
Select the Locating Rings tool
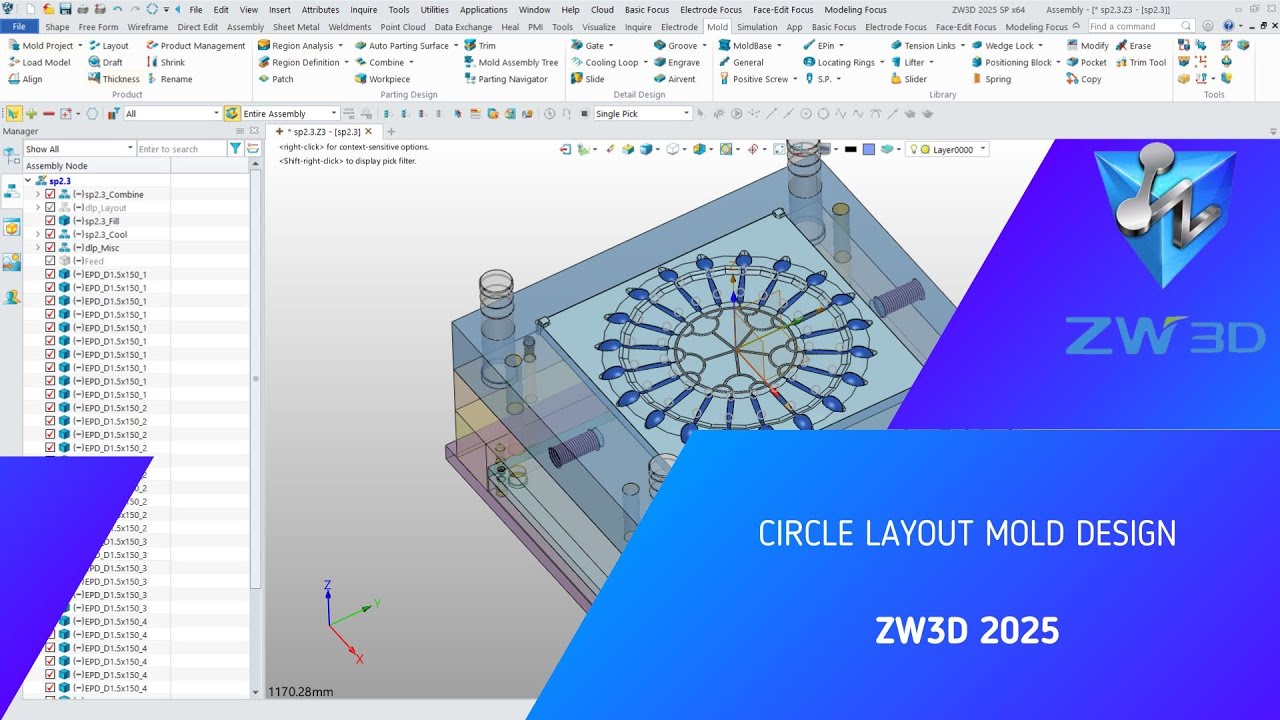[843, 62]
